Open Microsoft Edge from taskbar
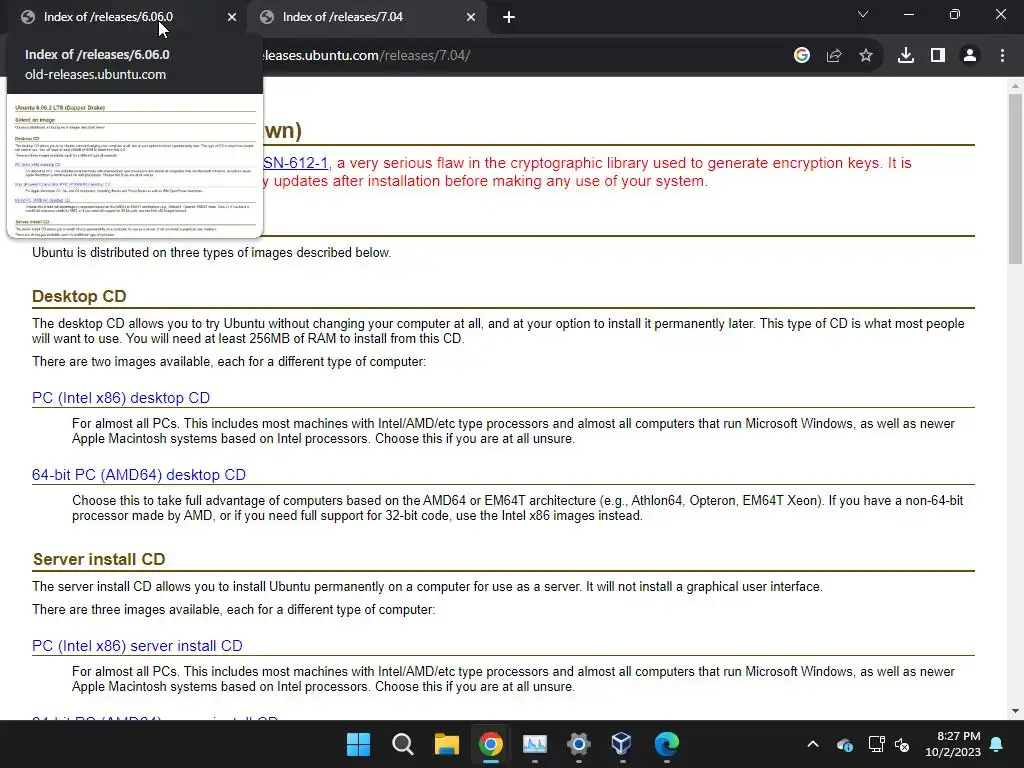Screen dimensions: 1024x768 pyautogui.click(x=667, y=744)
